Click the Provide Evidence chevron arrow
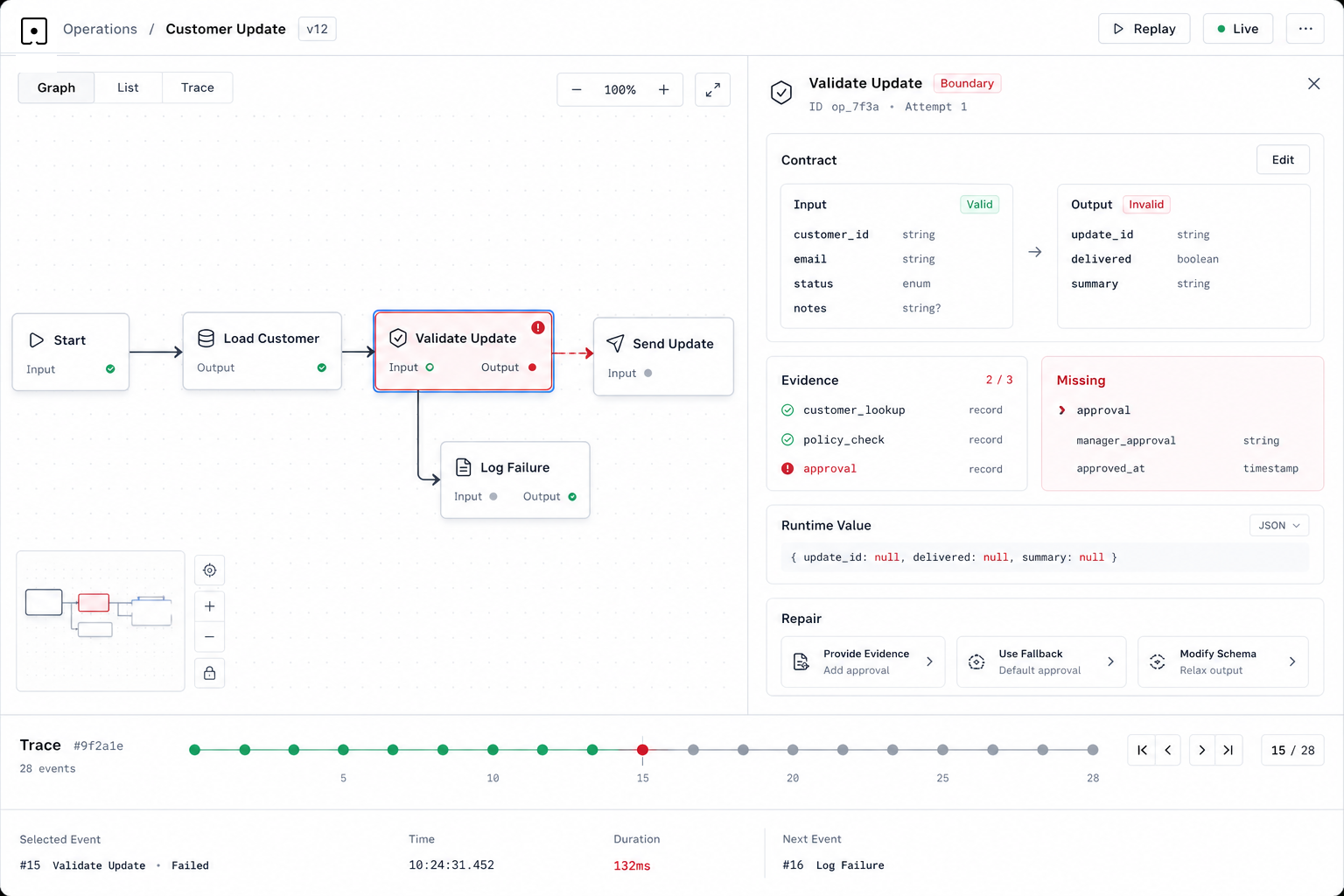The width and height of the screenshot is (1344, 896). click(x=929, y=661)
